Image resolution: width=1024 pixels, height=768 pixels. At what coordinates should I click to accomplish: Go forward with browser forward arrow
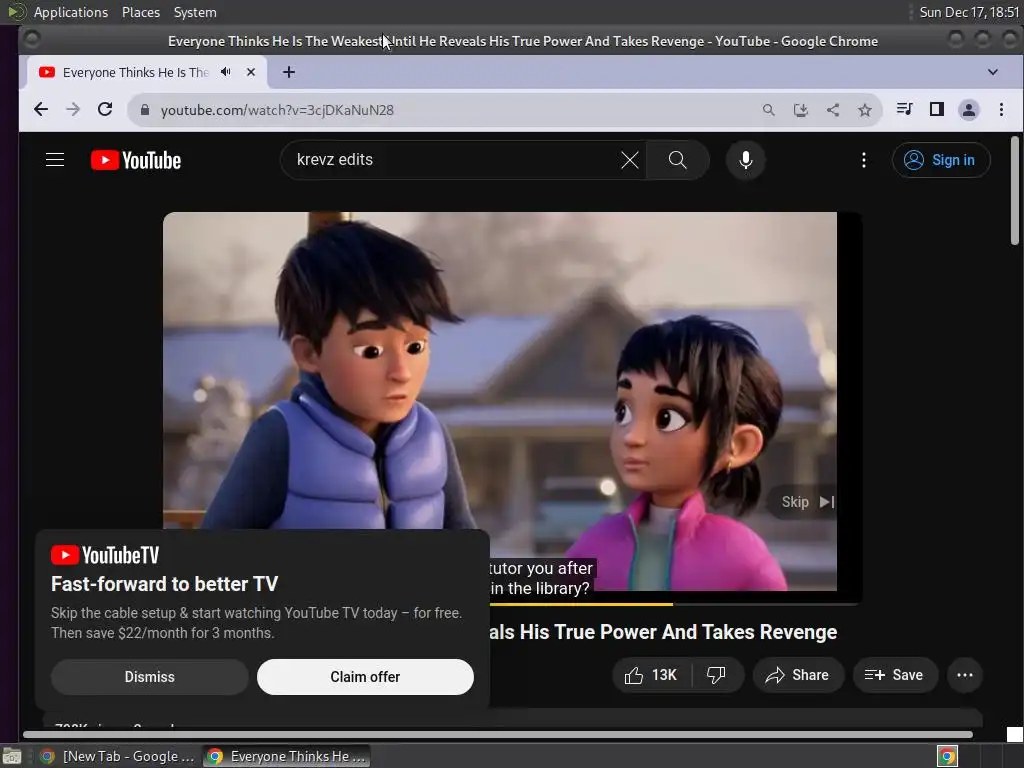pos(73,110)
